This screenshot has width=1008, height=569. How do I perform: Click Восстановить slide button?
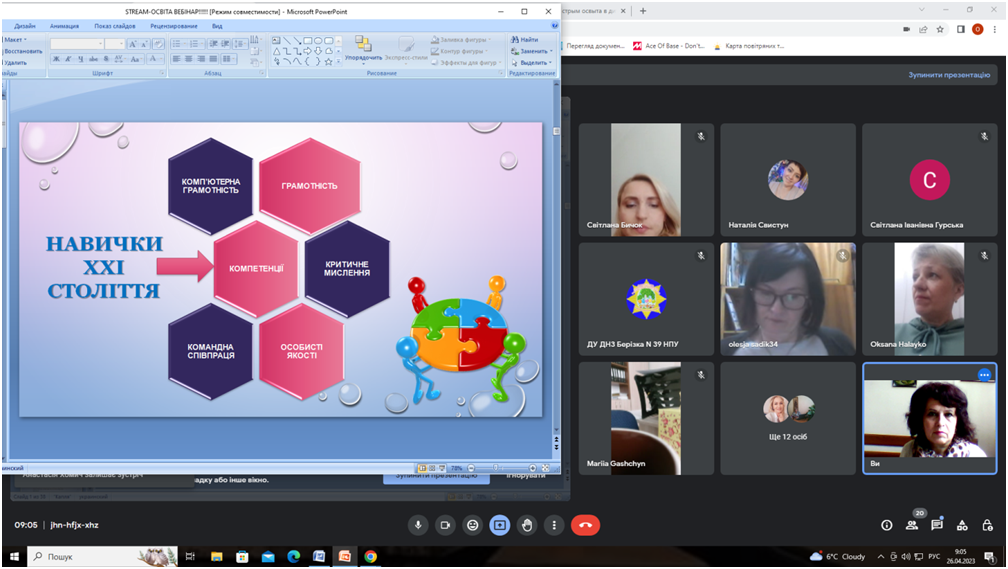(x=22, y=51)
